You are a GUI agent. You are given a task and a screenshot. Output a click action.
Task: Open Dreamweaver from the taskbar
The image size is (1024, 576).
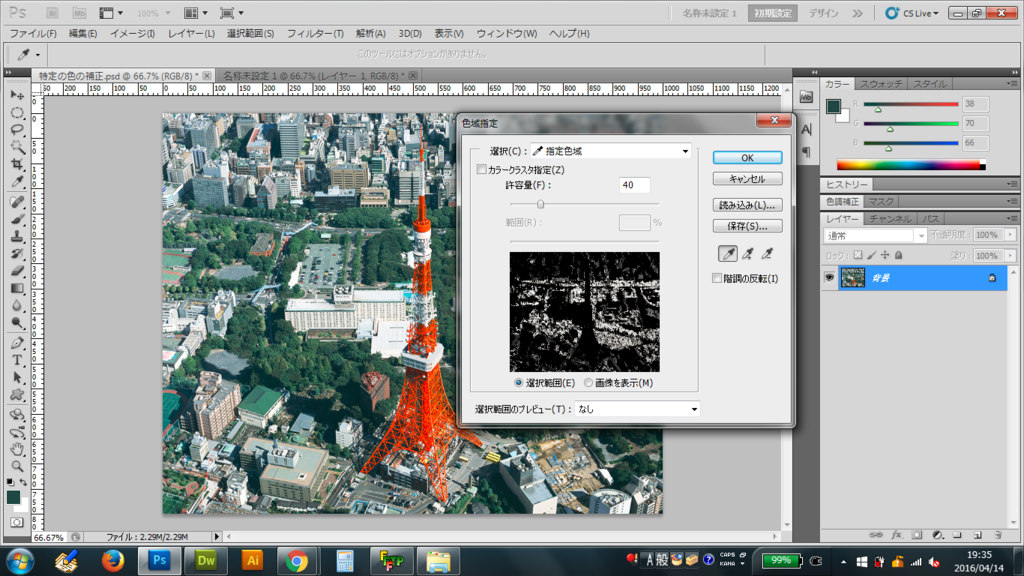point(206,560)
